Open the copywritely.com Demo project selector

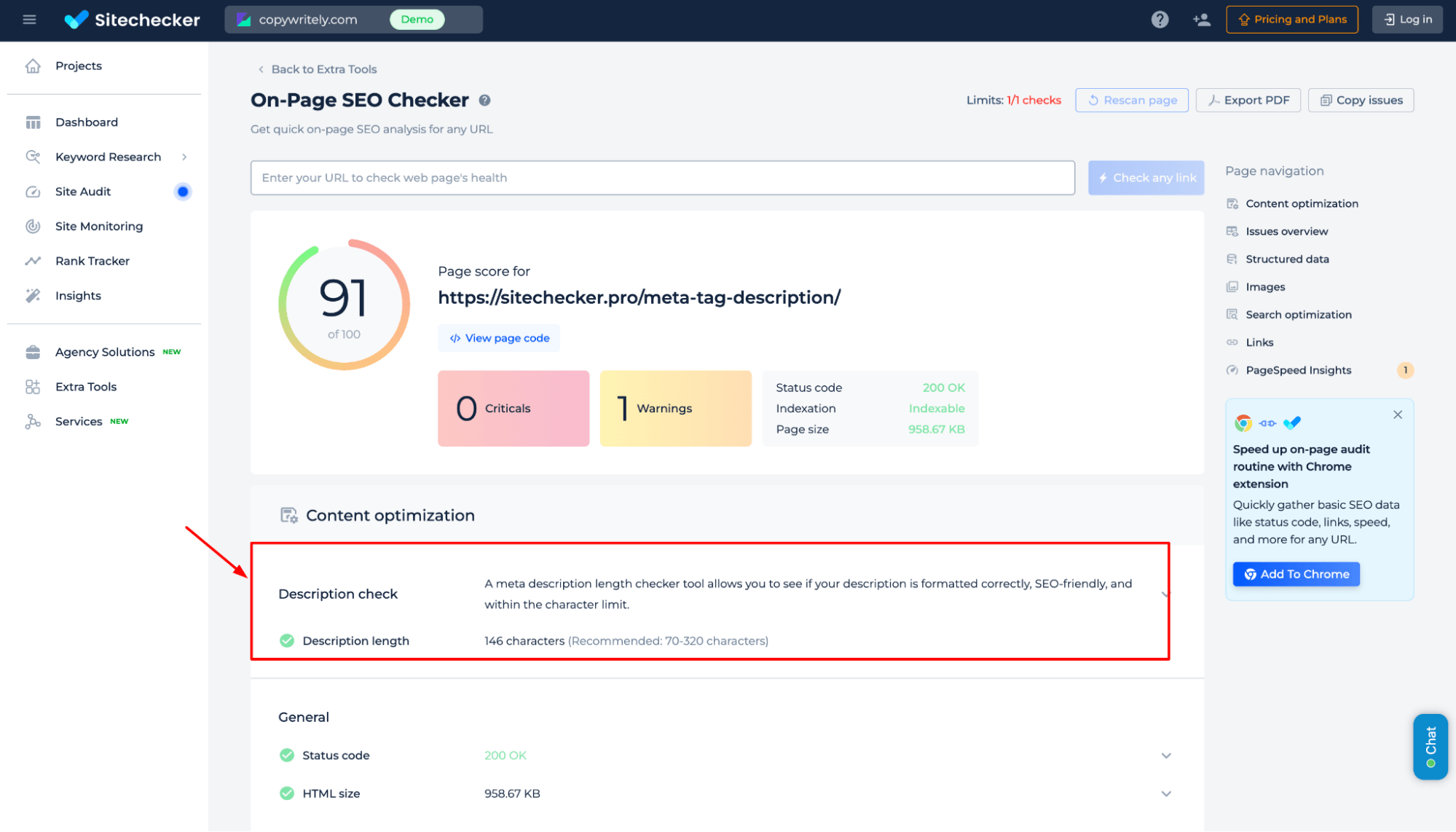[x=353, y=20]
